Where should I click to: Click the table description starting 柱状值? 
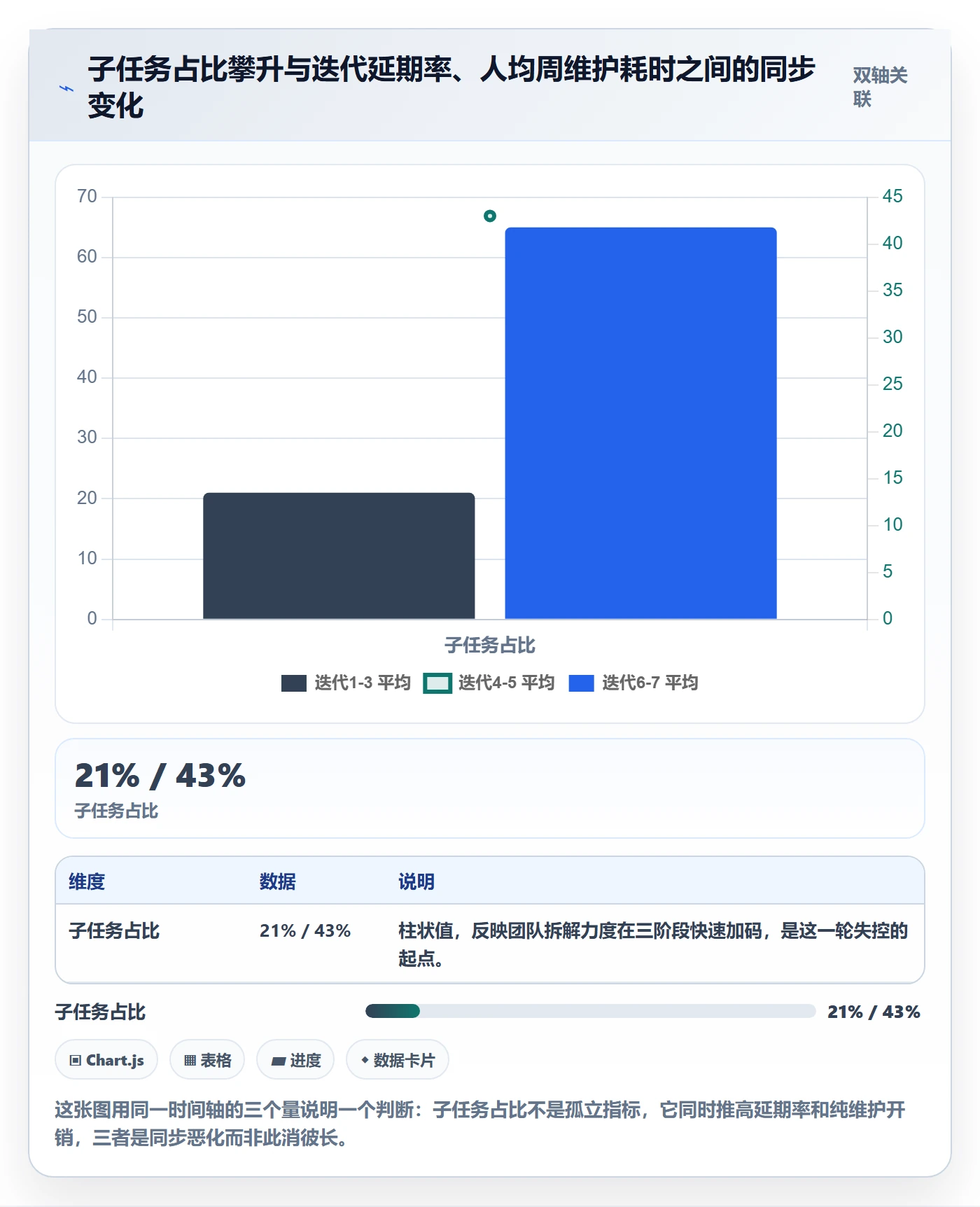[x=653, y=944]
